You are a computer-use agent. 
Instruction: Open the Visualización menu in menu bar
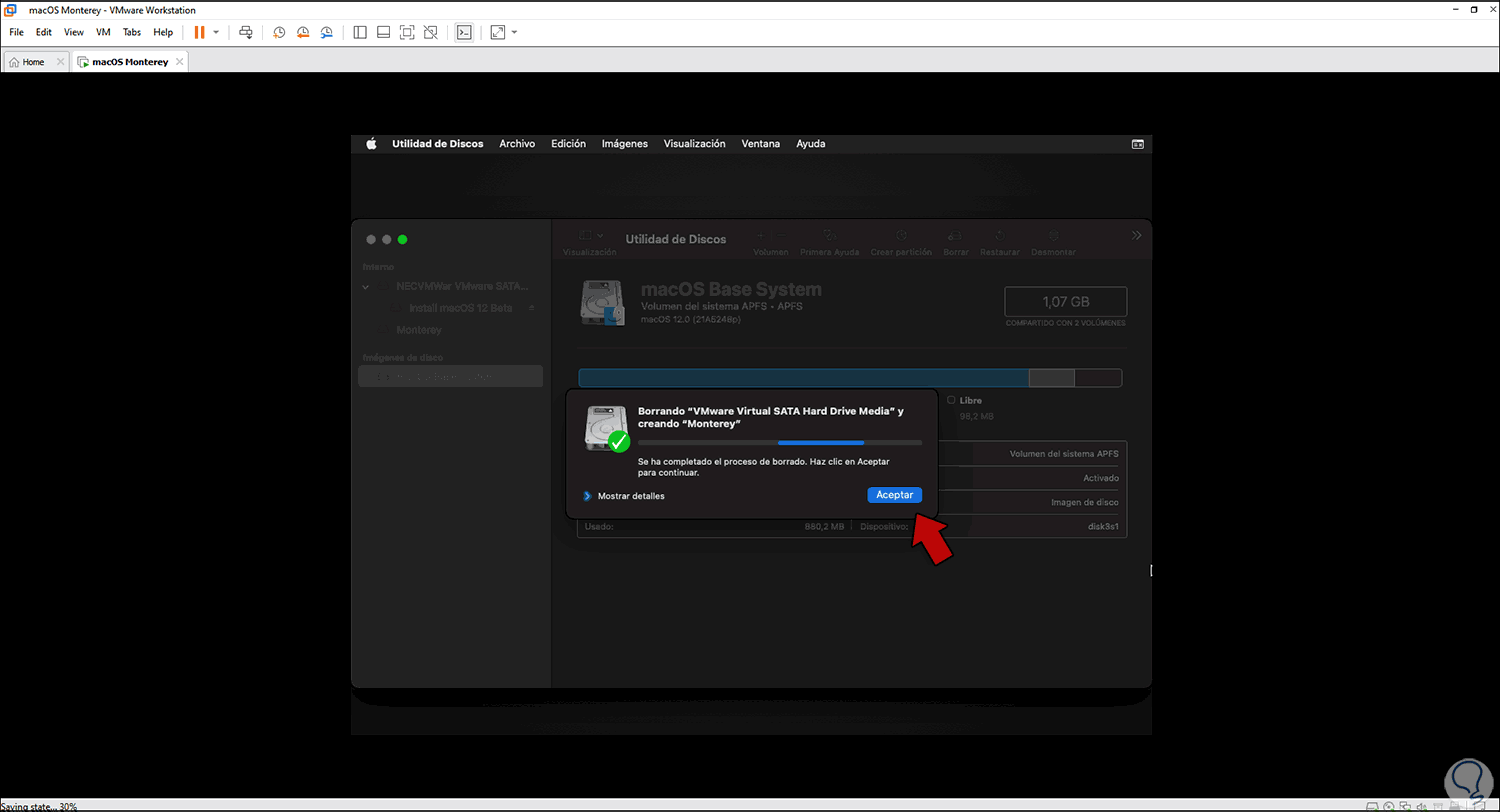(x=695, y=144)
